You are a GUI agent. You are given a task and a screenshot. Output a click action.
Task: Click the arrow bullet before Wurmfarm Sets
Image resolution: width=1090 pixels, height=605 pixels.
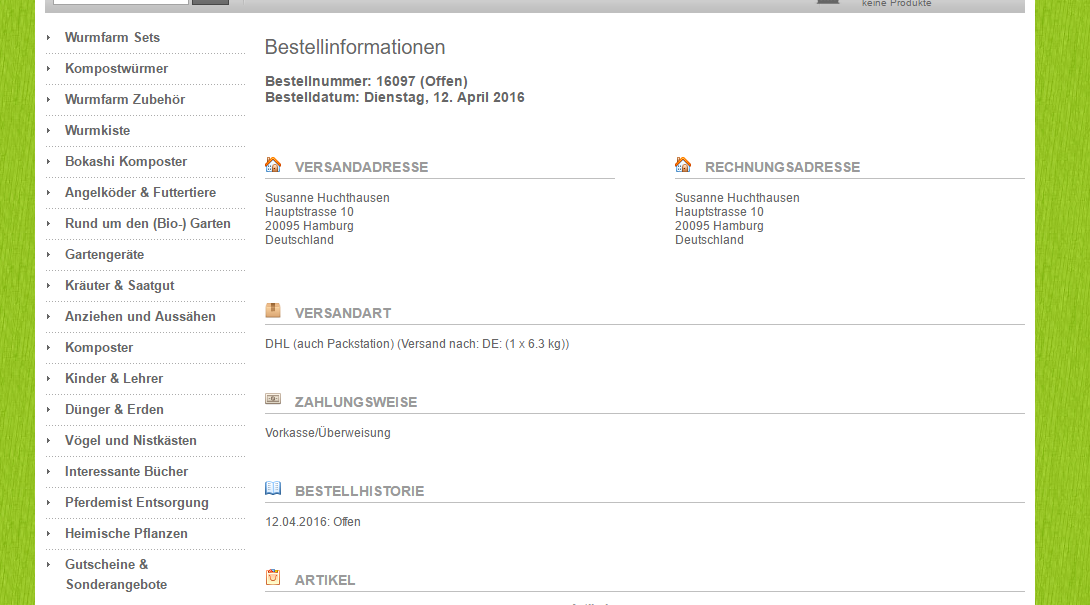coord(48,37)
